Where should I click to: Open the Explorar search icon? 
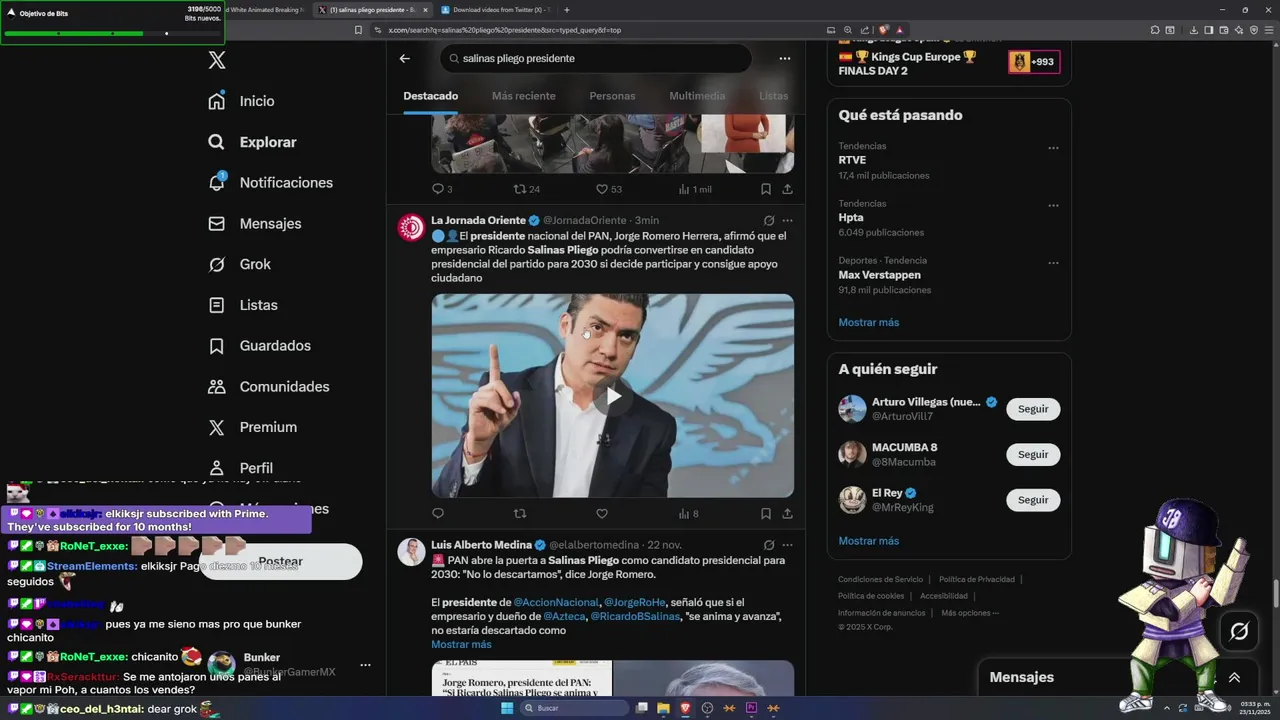(217, 142)
